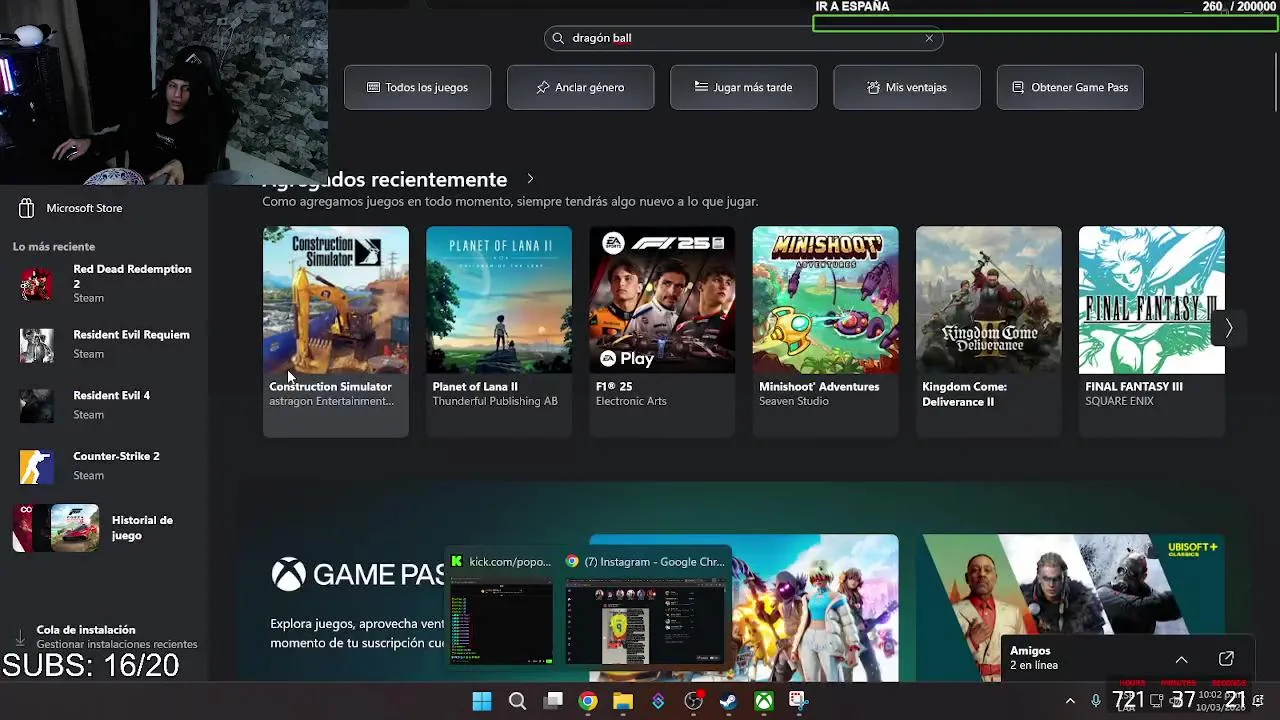Open Kingdom Come: Deliverance II cover

[x=988, y=300]
